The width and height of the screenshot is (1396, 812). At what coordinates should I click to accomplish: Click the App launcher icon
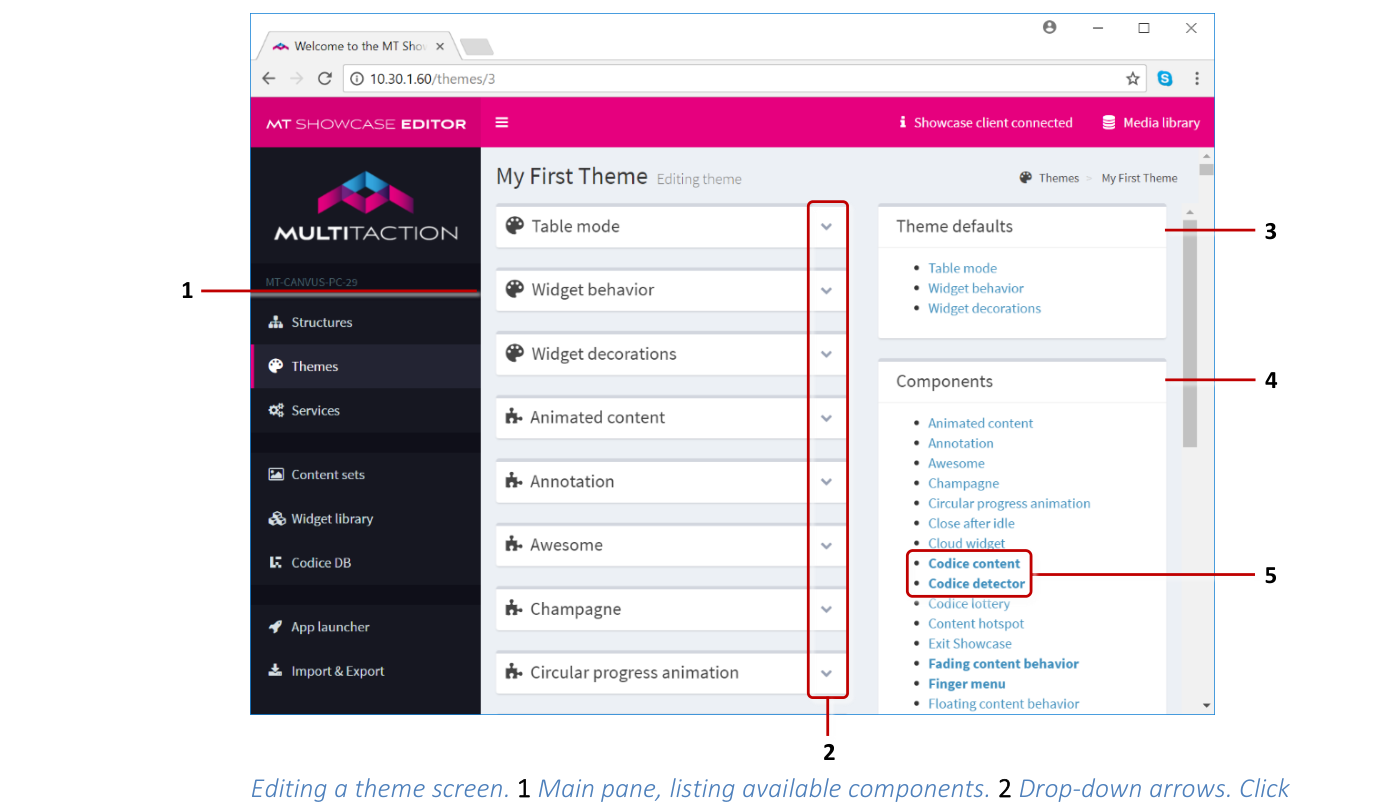click(x=277, y=626)
